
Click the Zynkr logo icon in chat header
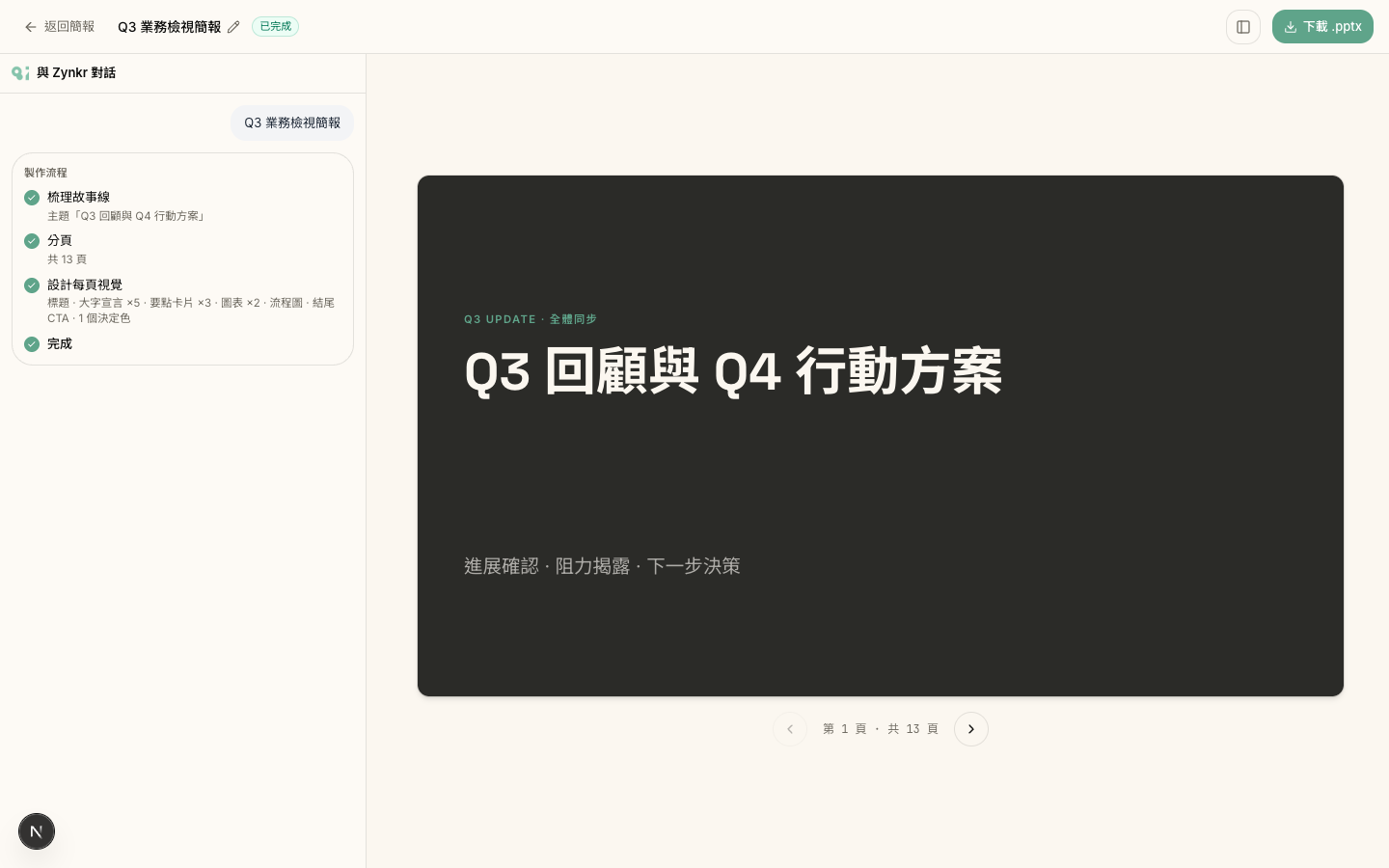tap(20, 73)
